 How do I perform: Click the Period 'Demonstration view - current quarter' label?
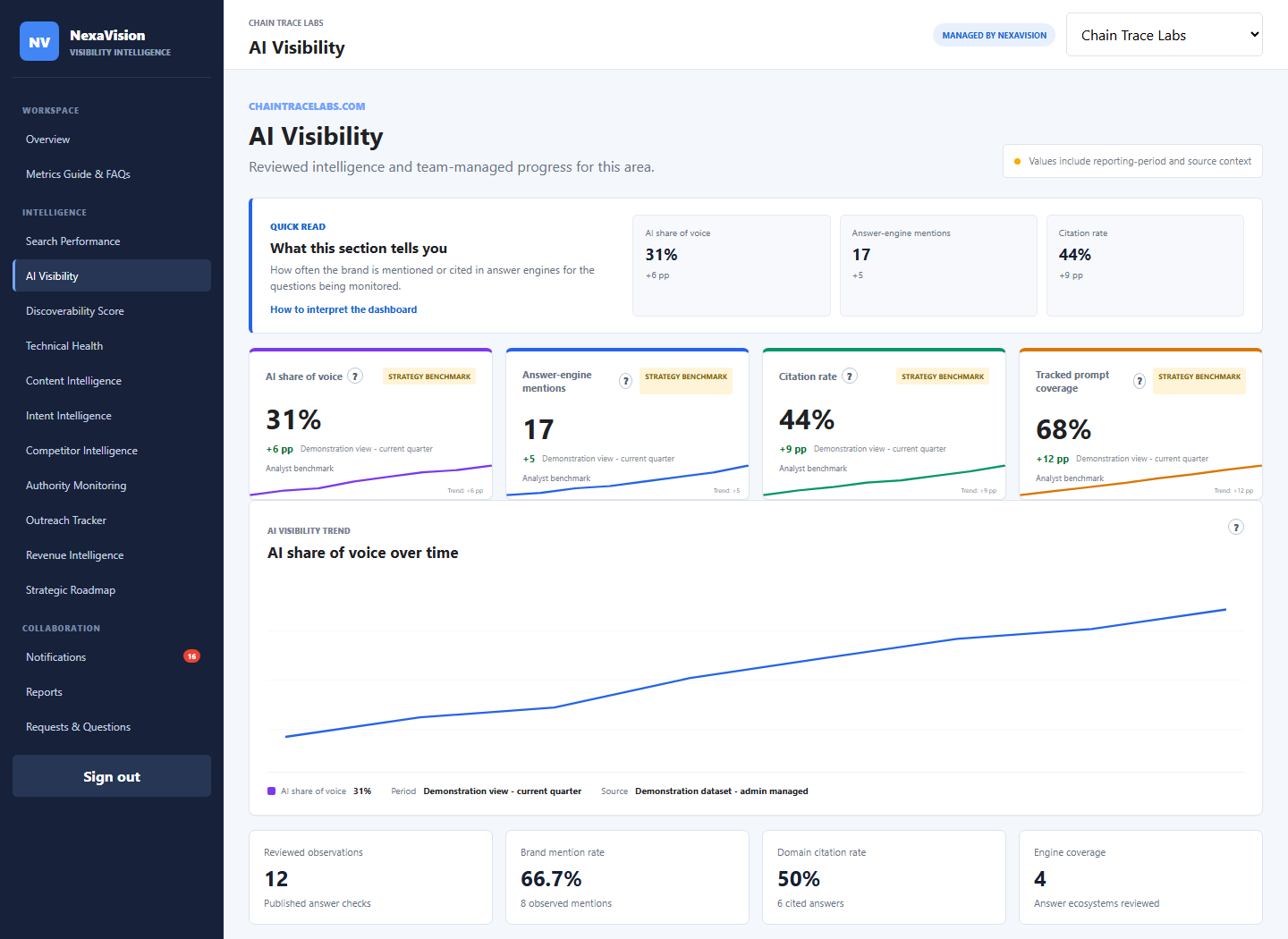coord(503,791)
